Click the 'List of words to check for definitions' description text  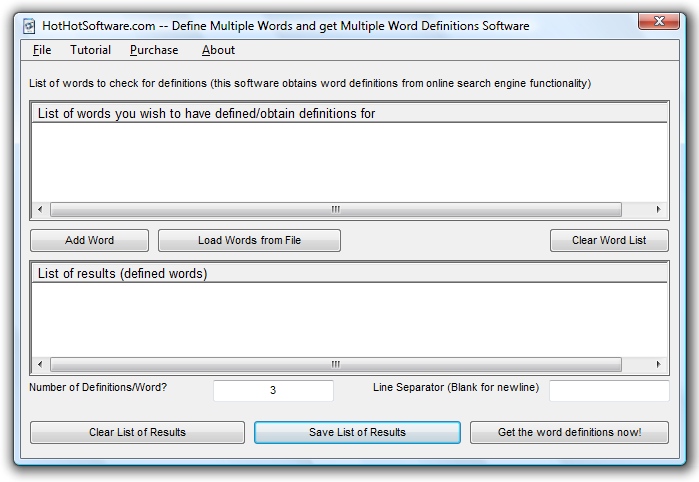coord(310,83)
